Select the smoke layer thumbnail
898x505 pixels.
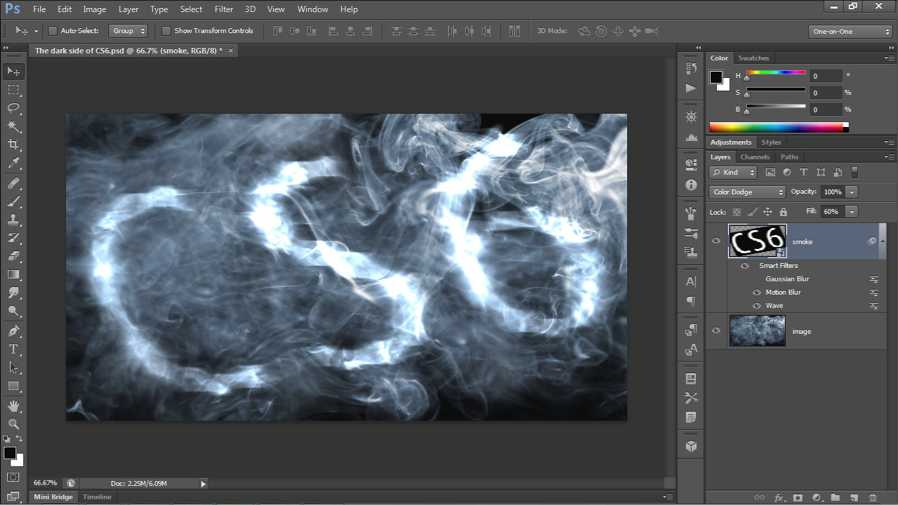pyautogui.click(x=757, y=241)
